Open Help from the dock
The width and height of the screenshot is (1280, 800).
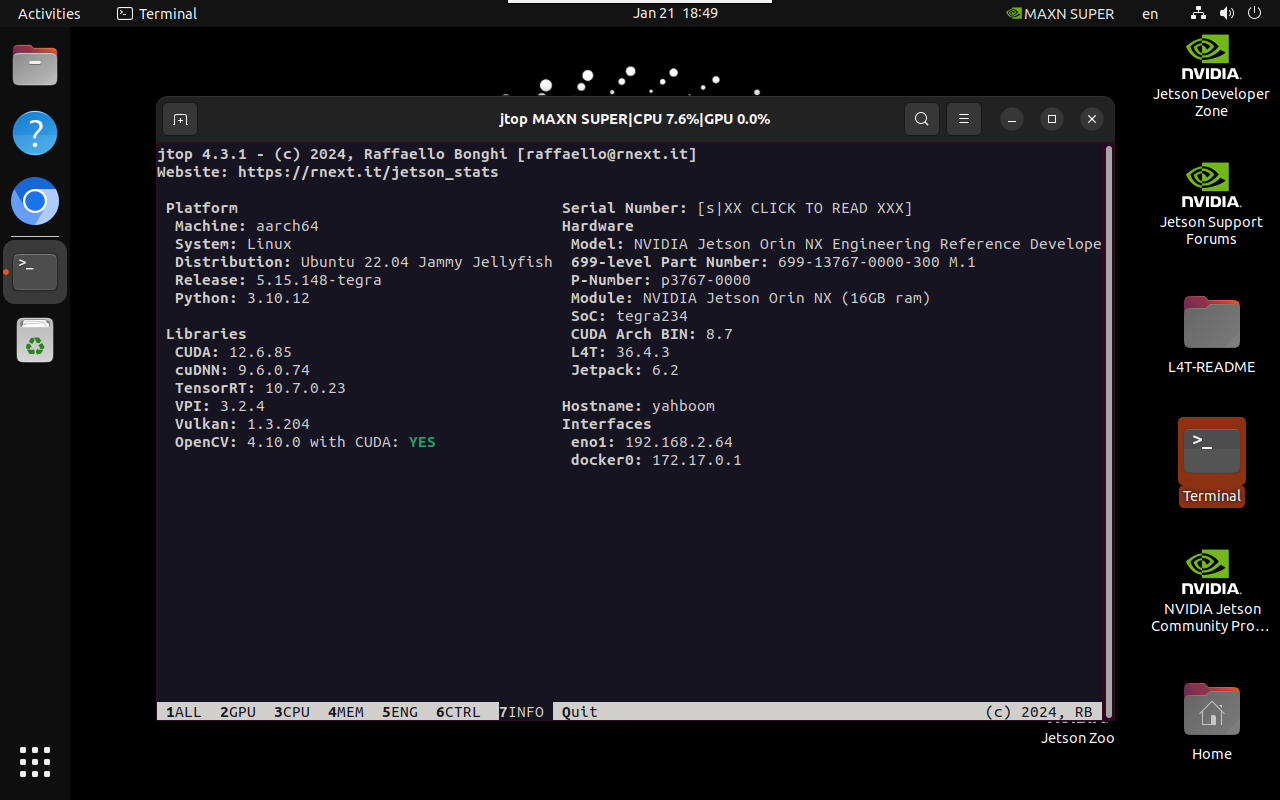35,133
